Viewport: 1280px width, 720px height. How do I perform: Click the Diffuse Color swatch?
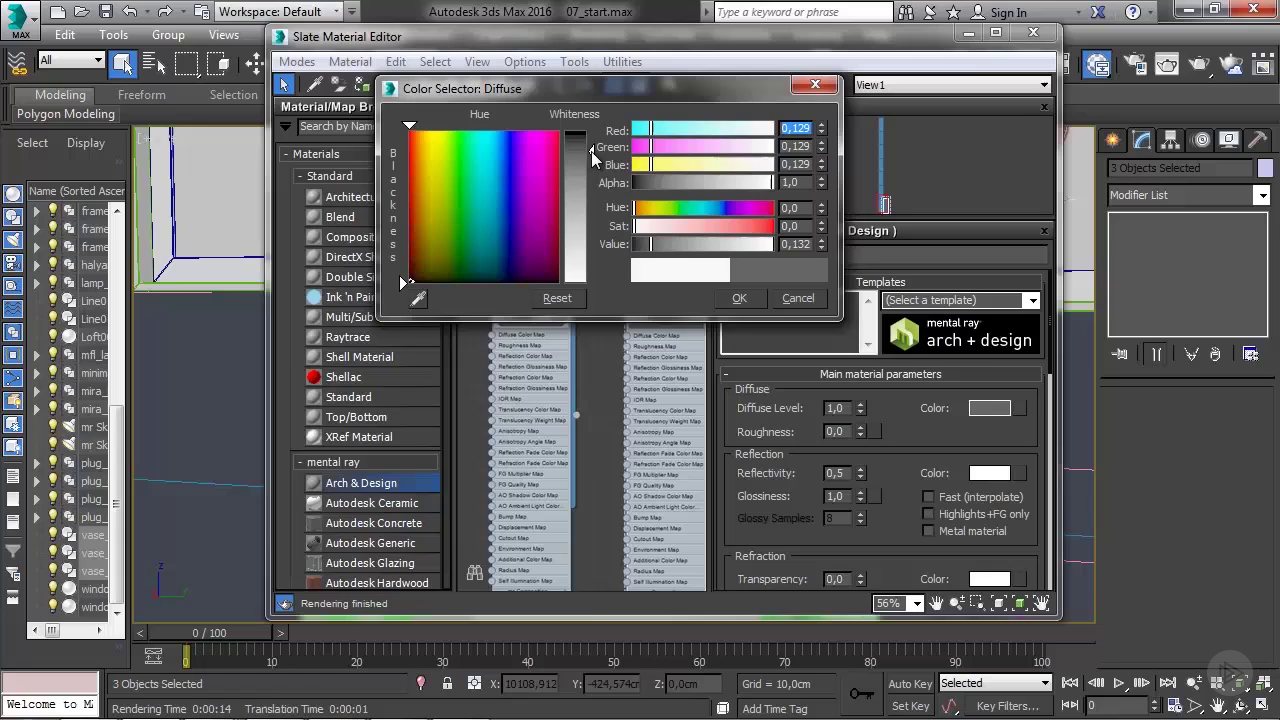click(x=990, y=408)
